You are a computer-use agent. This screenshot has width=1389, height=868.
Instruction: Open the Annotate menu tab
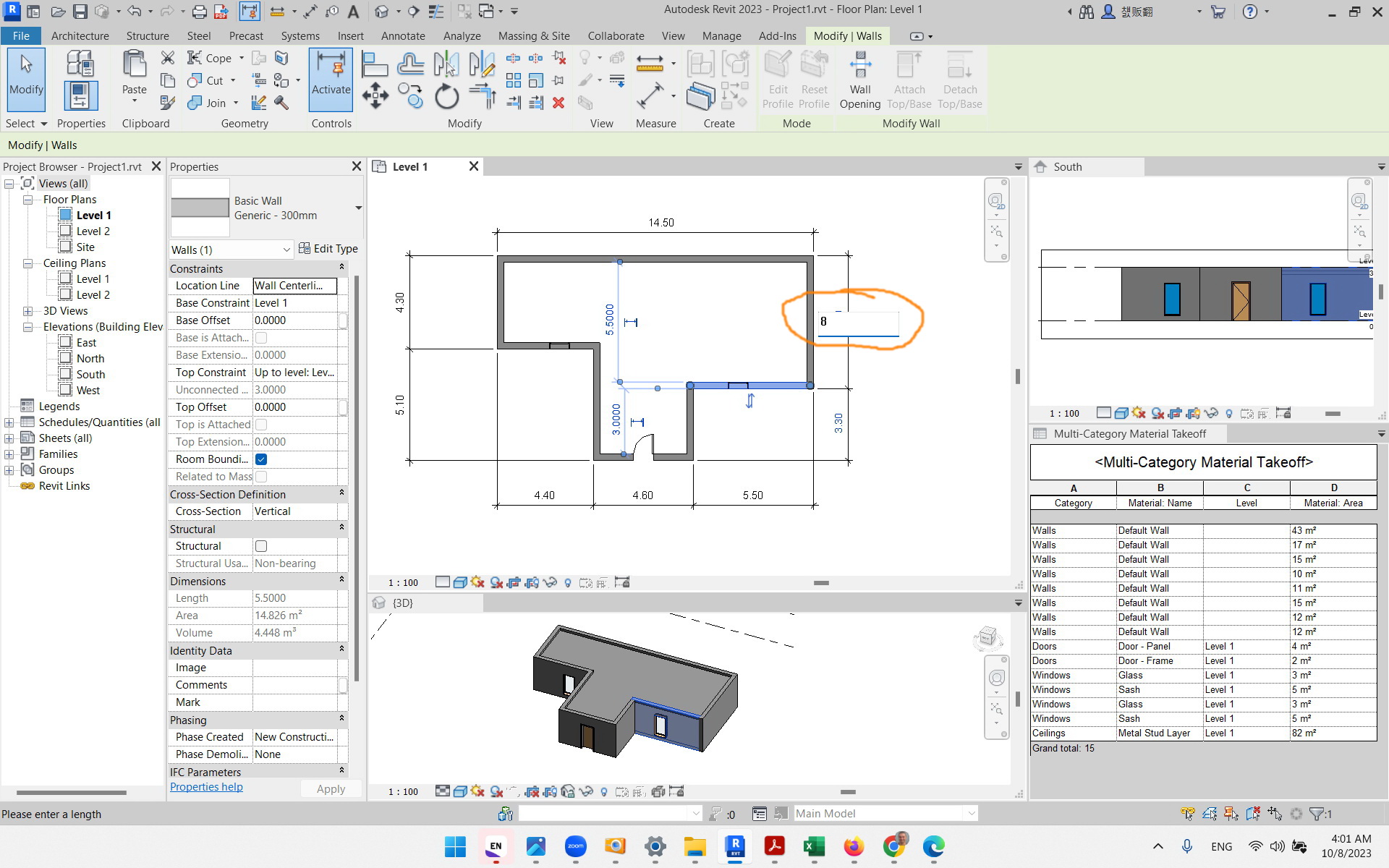click(403, 35)
